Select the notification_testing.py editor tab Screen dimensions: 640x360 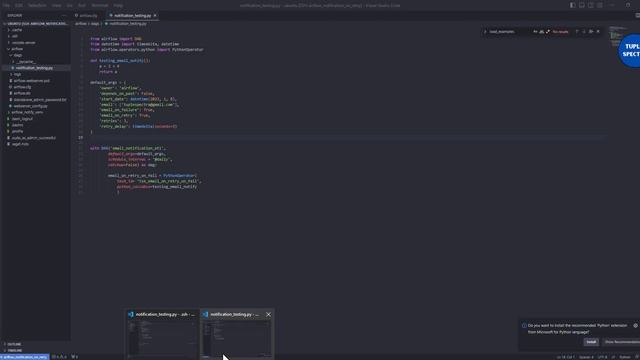click(132, 16)
